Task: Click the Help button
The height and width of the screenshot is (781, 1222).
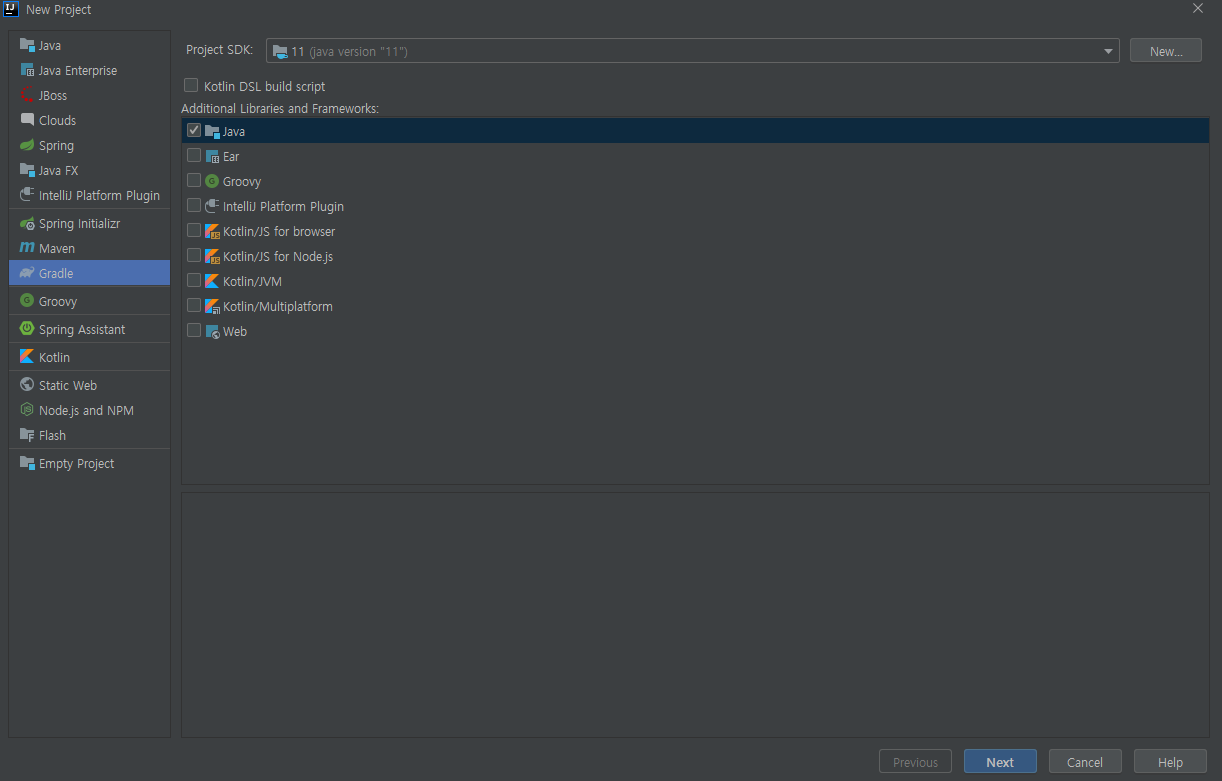Action: [1170, 762]
